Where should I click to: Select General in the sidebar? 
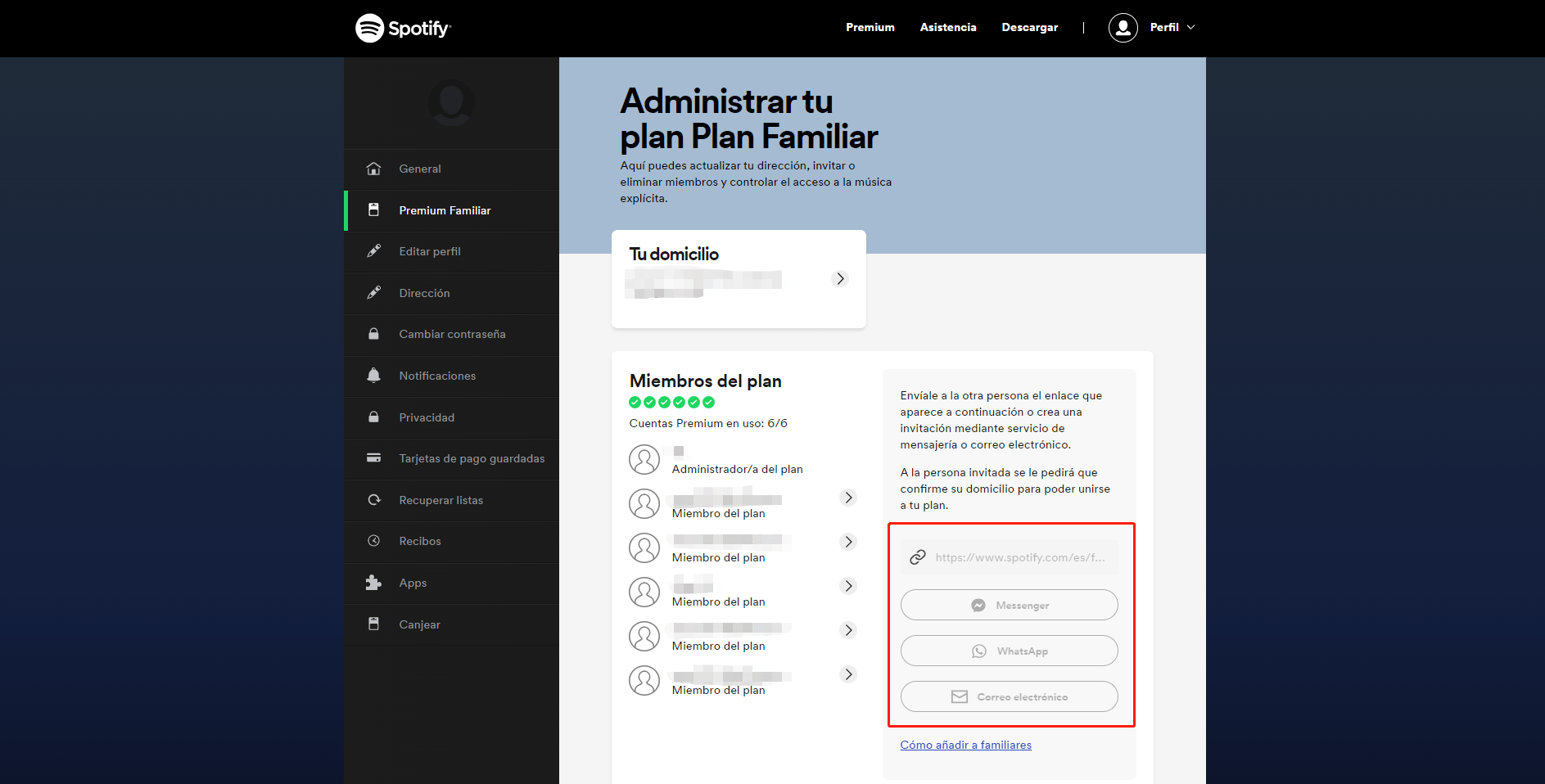(451, 169)
